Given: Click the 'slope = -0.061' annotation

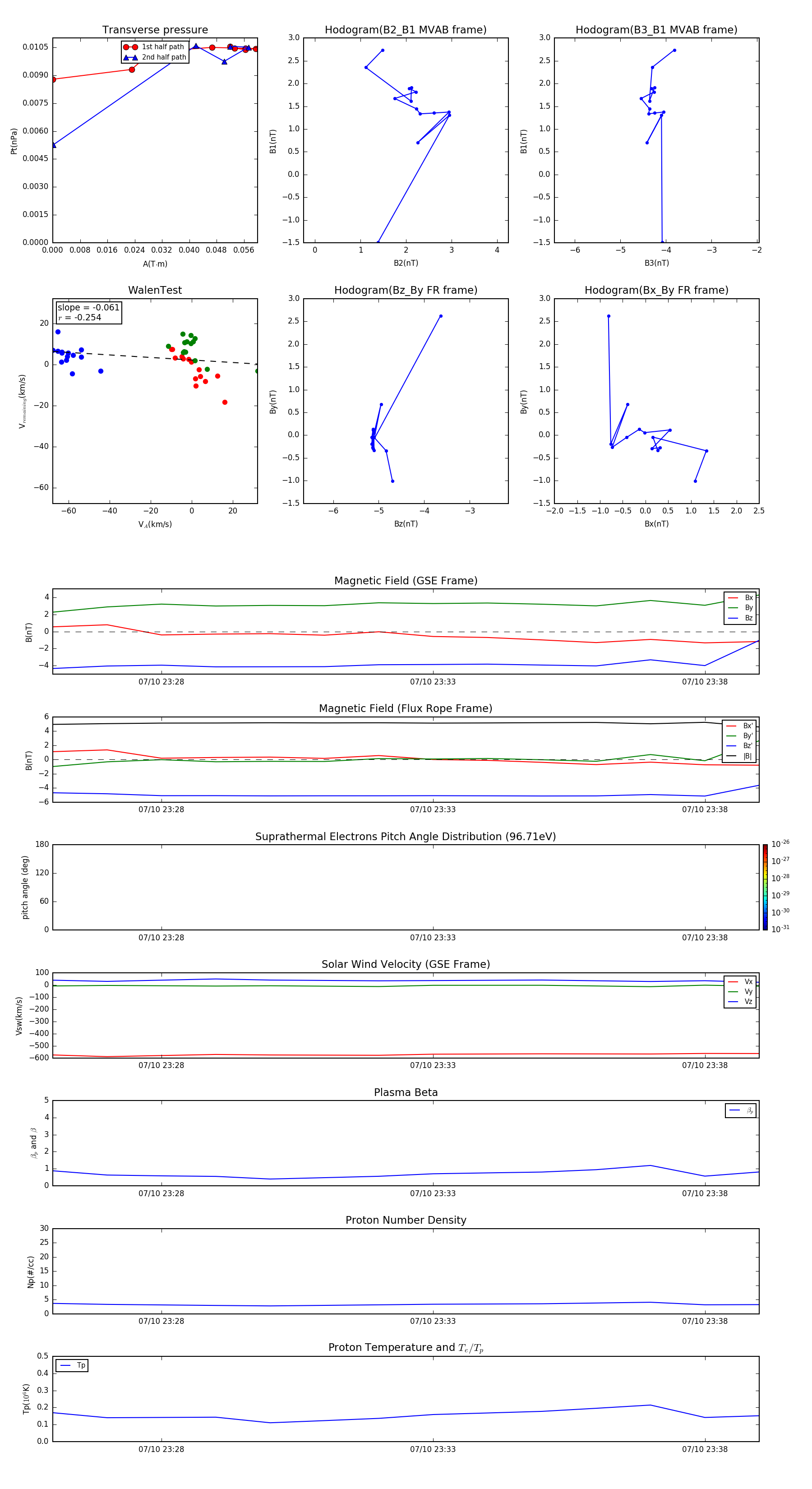Looking at the screenshot, I should coord(88,308).
